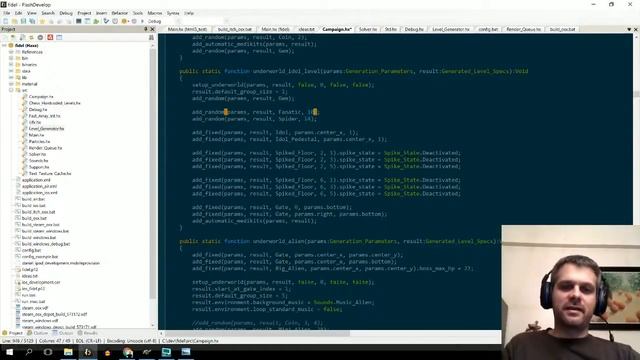The width and height of the screenshot is (640, 360).
Task: Switch to the Outline panel tab
Action: point(38,333)
